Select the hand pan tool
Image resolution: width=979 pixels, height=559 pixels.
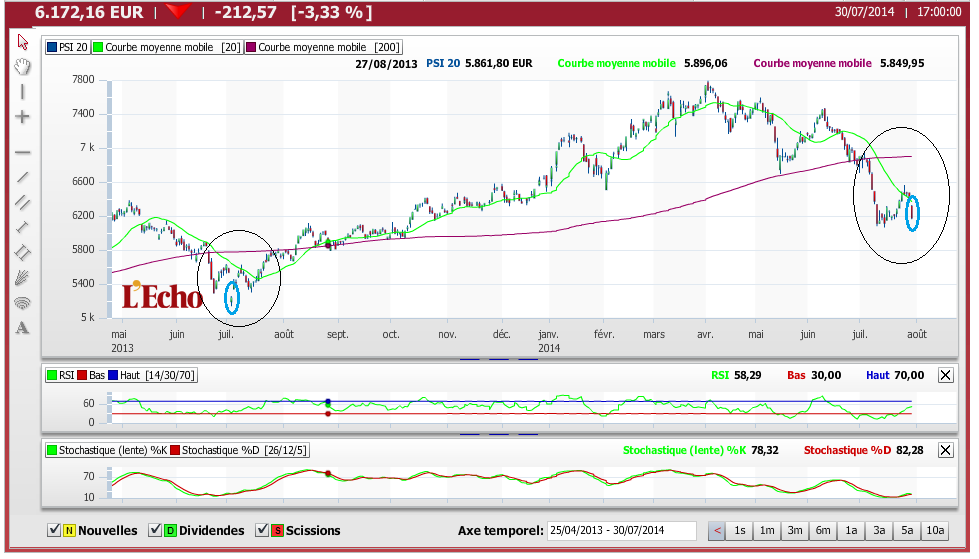coord(23,66)
